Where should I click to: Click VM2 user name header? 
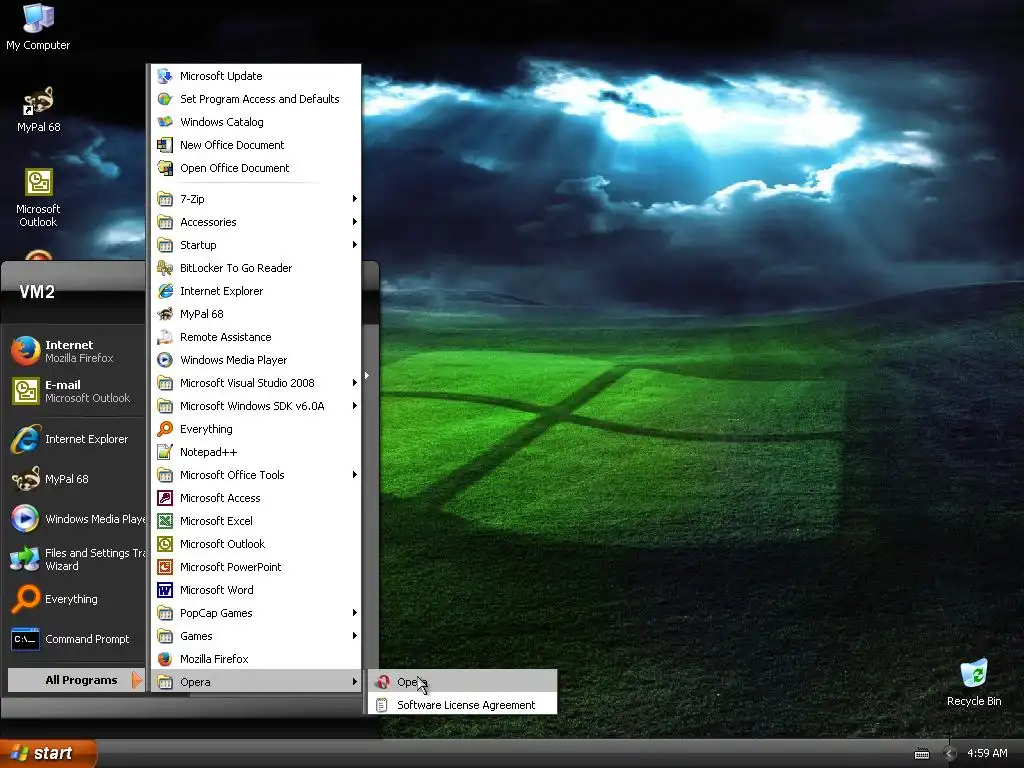(x=37, y=292)
